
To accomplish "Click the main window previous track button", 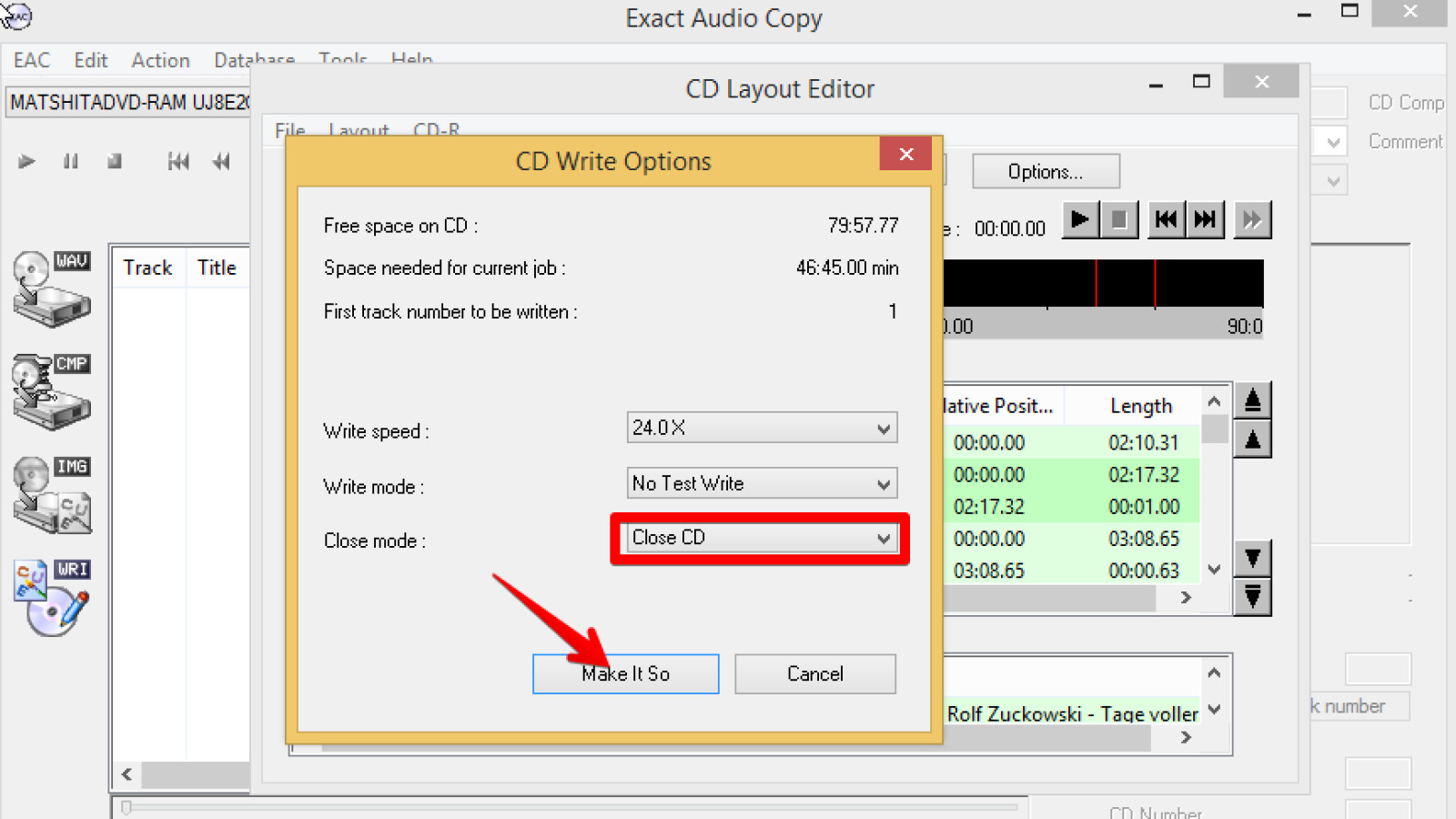I will pos(178,162).
